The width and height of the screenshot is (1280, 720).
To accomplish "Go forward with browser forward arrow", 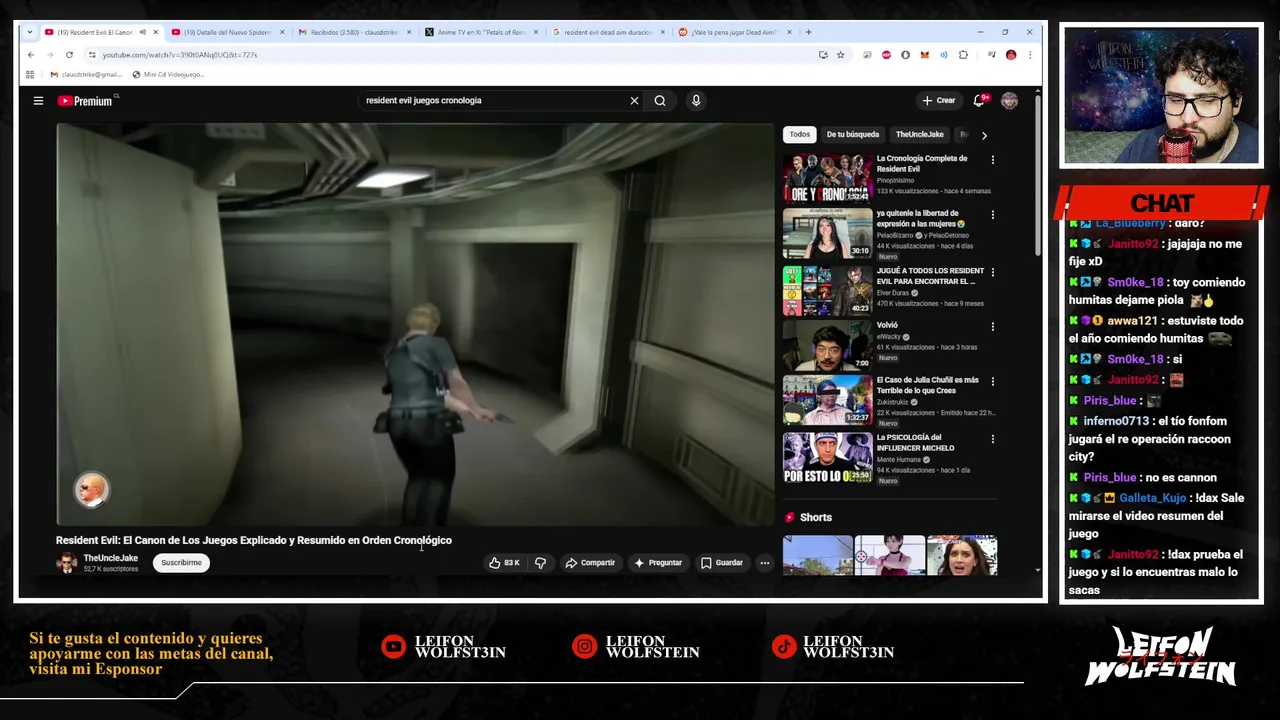I will pos(50,55).
